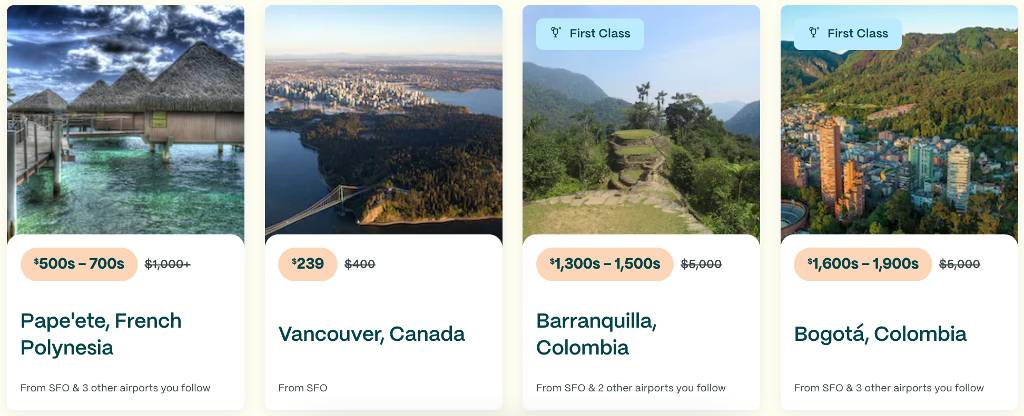Click "From SFO" under Vancouver
The height and width of the screenshot is (416, 1024).
303,388
